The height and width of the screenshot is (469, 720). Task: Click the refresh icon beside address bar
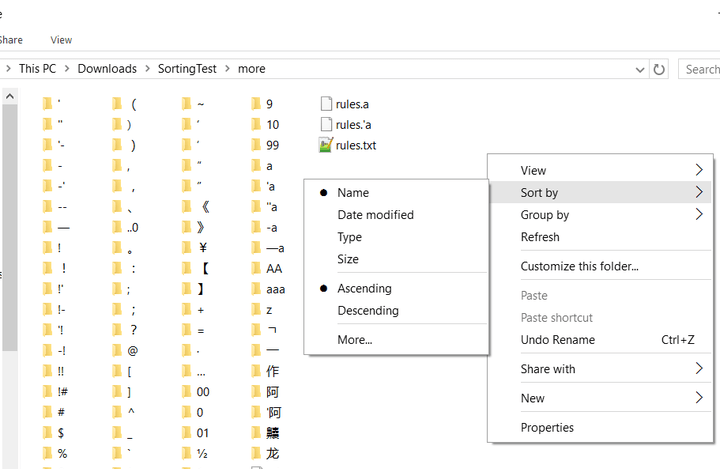[659, 69]
